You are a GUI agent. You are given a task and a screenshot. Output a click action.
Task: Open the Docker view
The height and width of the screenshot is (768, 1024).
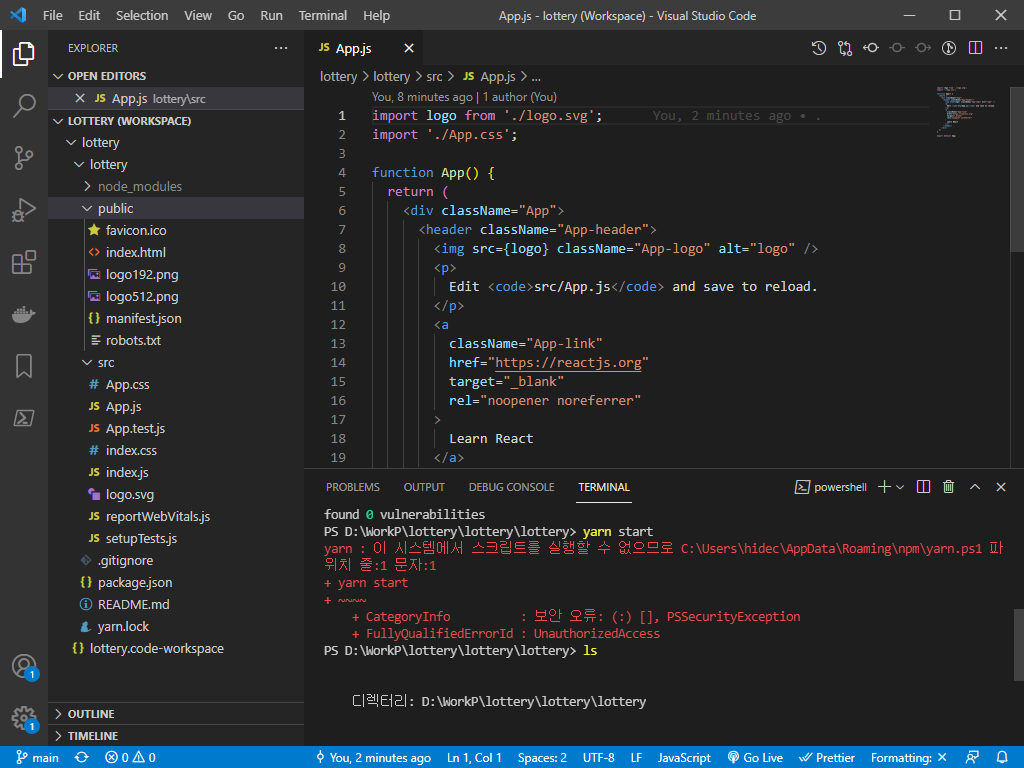[x=24, y=314]
